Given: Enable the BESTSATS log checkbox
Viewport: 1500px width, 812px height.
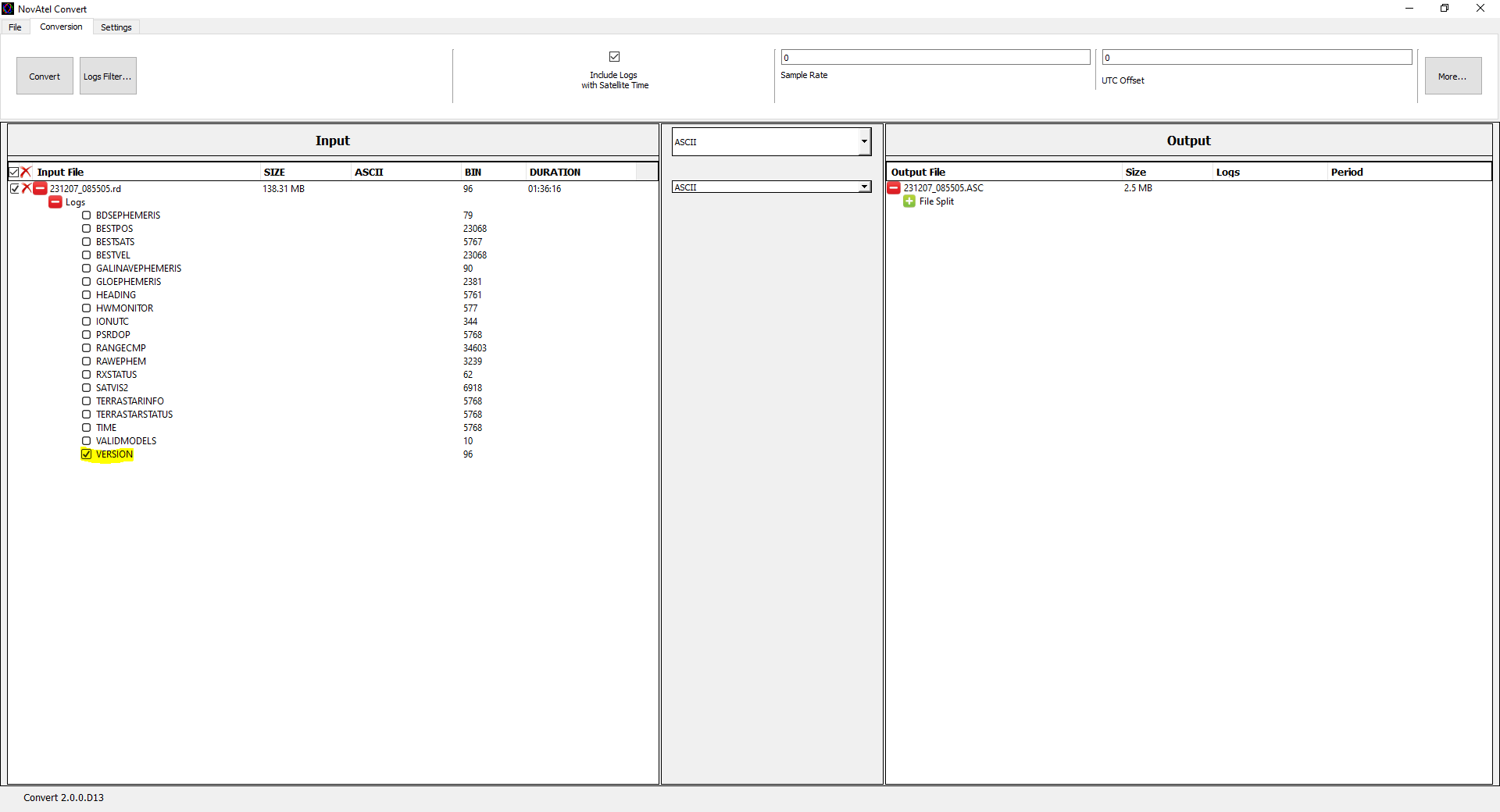Looking at the screenshot, I should click(87, 242).
